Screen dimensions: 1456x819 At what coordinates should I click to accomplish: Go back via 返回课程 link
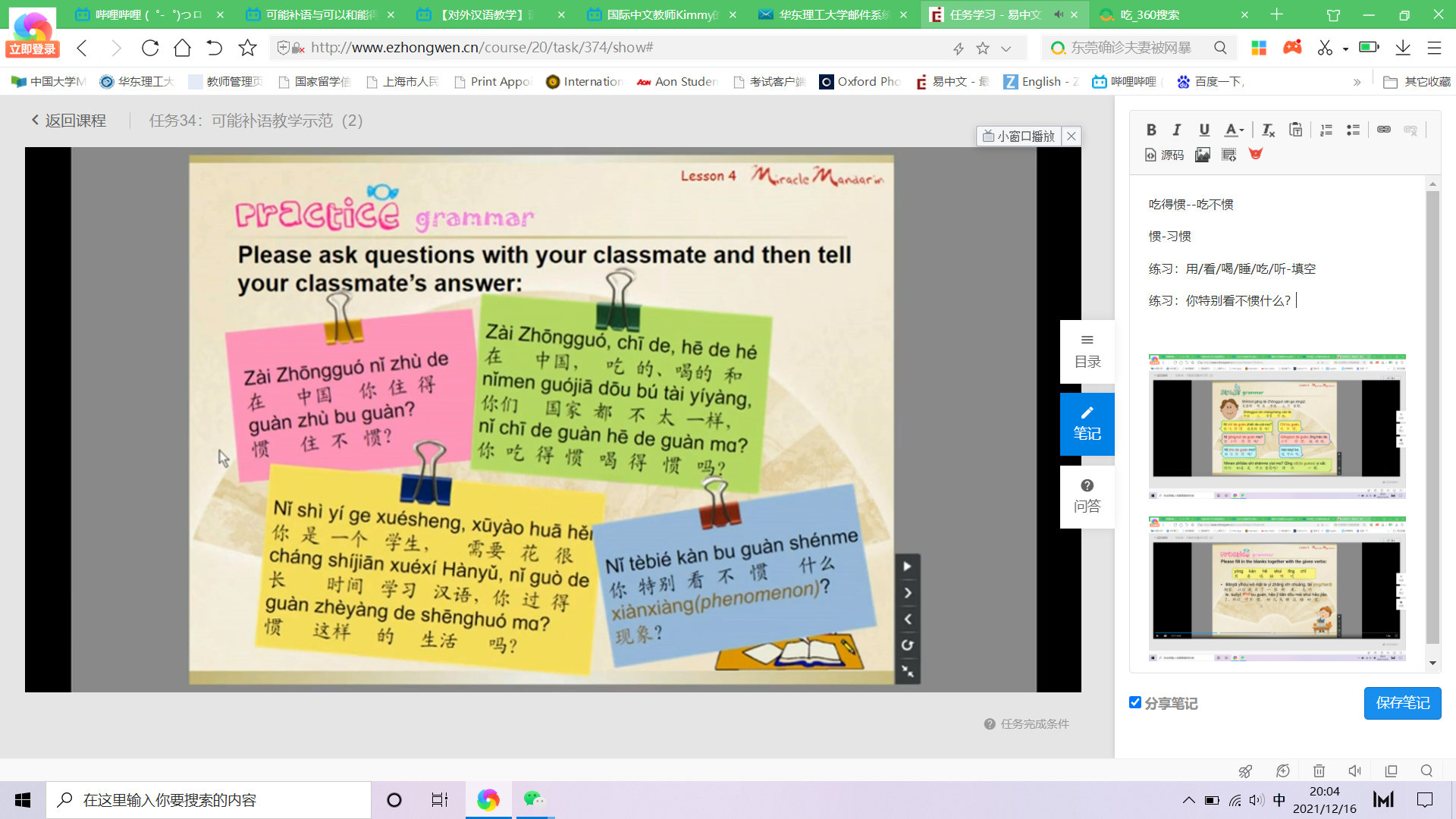coord(68,121)
